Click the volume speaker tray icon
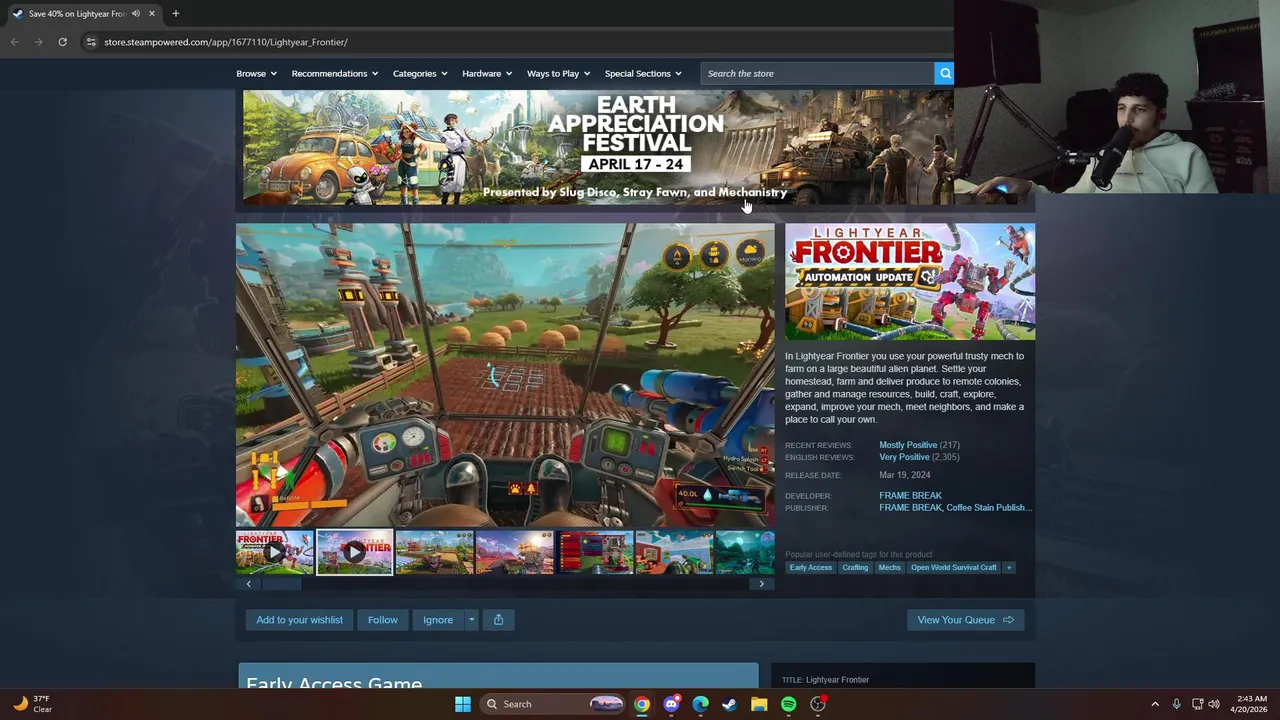1280x720 pixels. tap(1214, 704)
